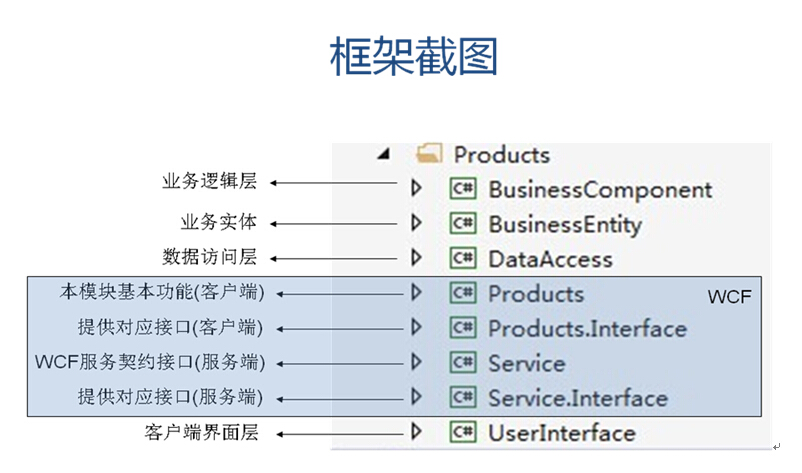Click the Service.Interface C# project icon
Screen dimensions: 802x473
pos(463,397)
